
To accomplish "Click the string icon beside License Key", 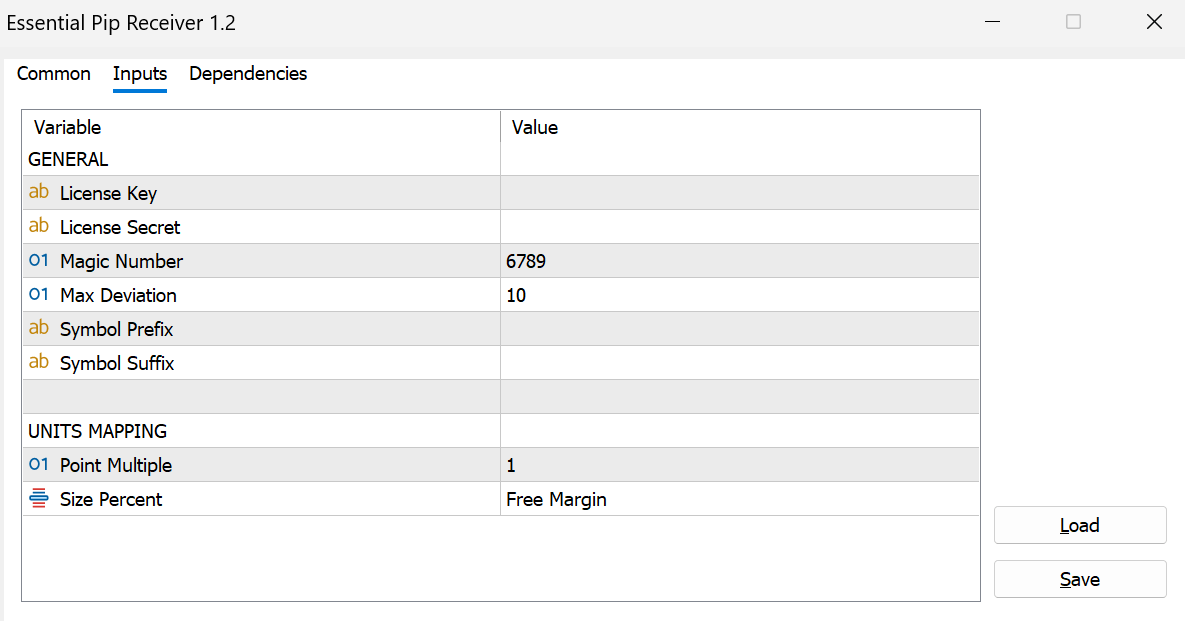I will (x=39, y=192).
